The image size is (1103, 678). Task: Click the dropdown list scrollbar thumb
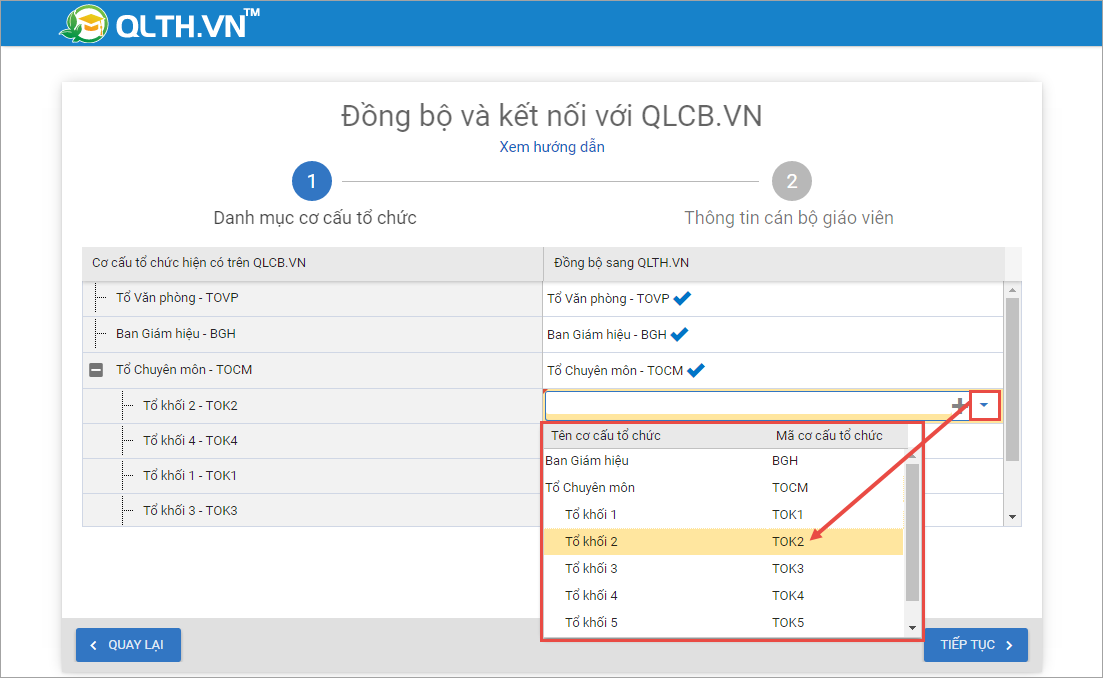912,532
